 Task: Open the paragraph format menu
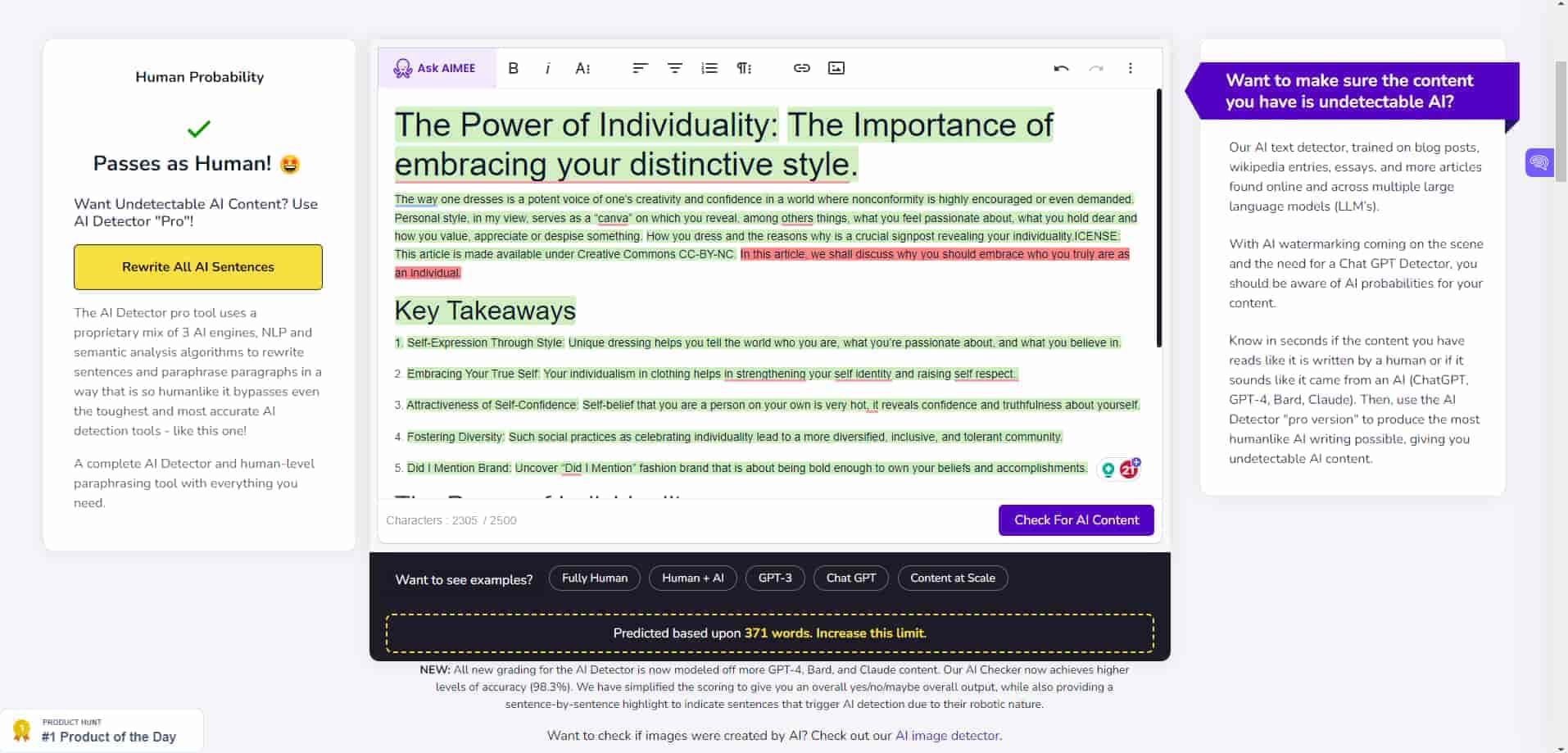[x=744, y=68]
